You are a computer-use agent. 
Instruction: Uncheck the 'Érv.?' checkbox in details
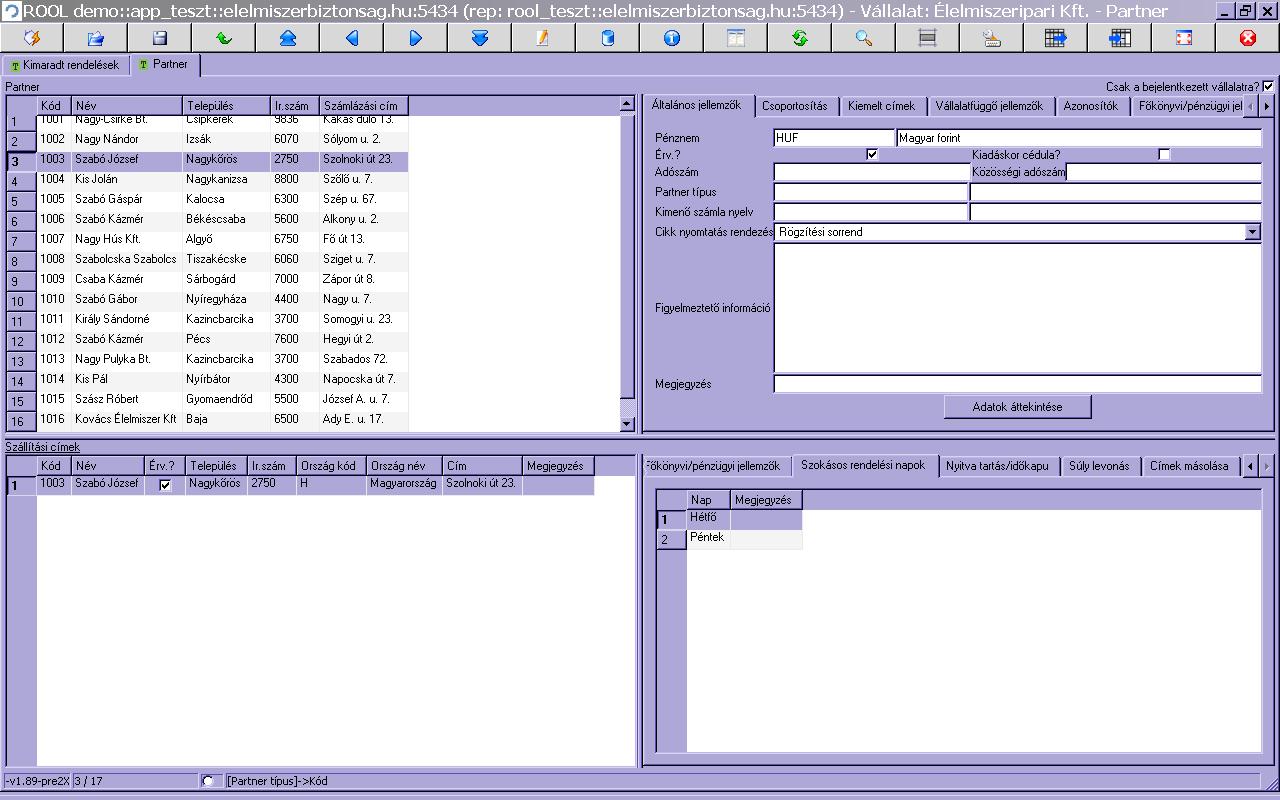pos(872,155)
